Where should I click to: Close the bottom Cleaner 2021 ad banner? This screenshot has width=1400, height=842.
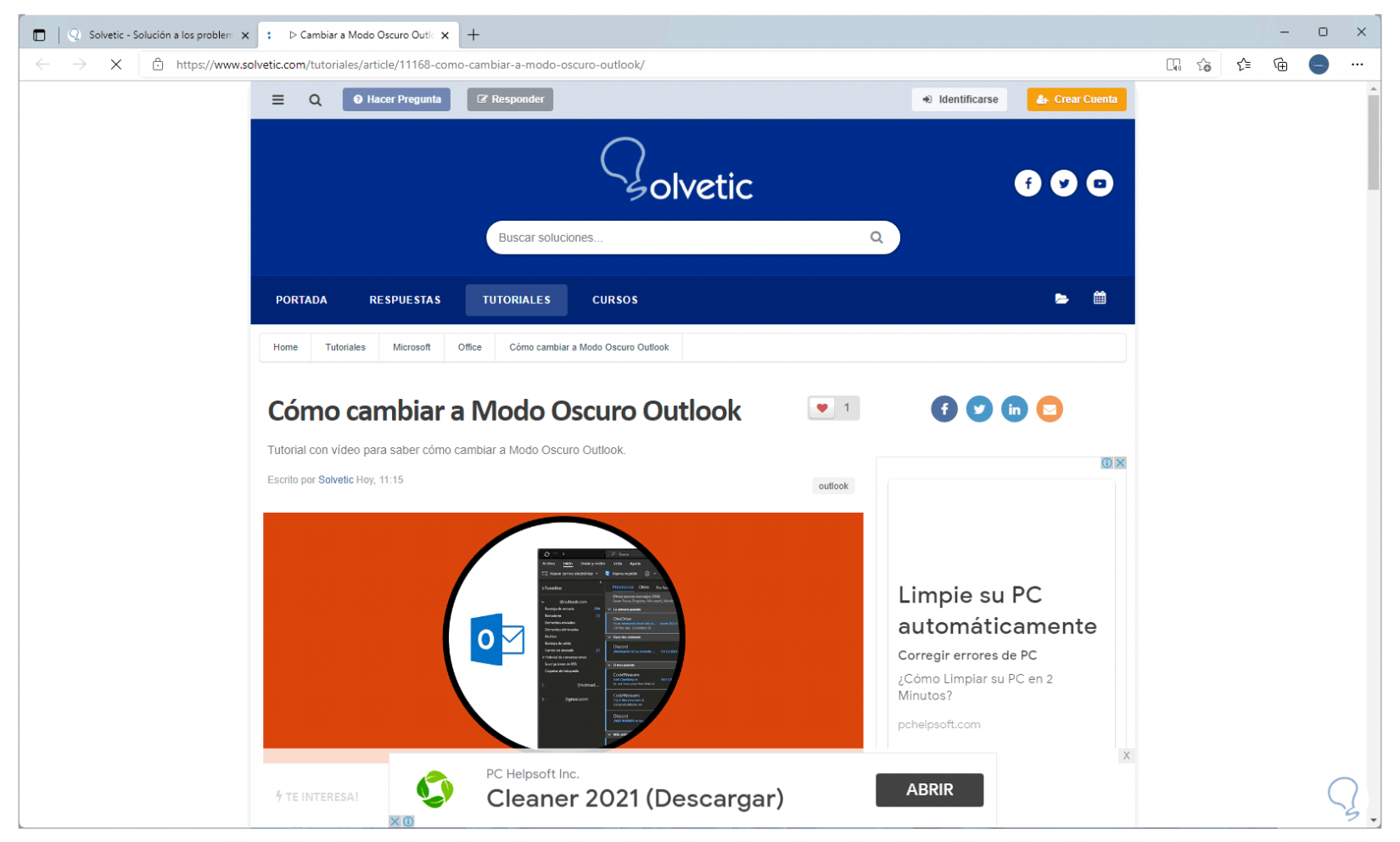[x=1126, y=755]
